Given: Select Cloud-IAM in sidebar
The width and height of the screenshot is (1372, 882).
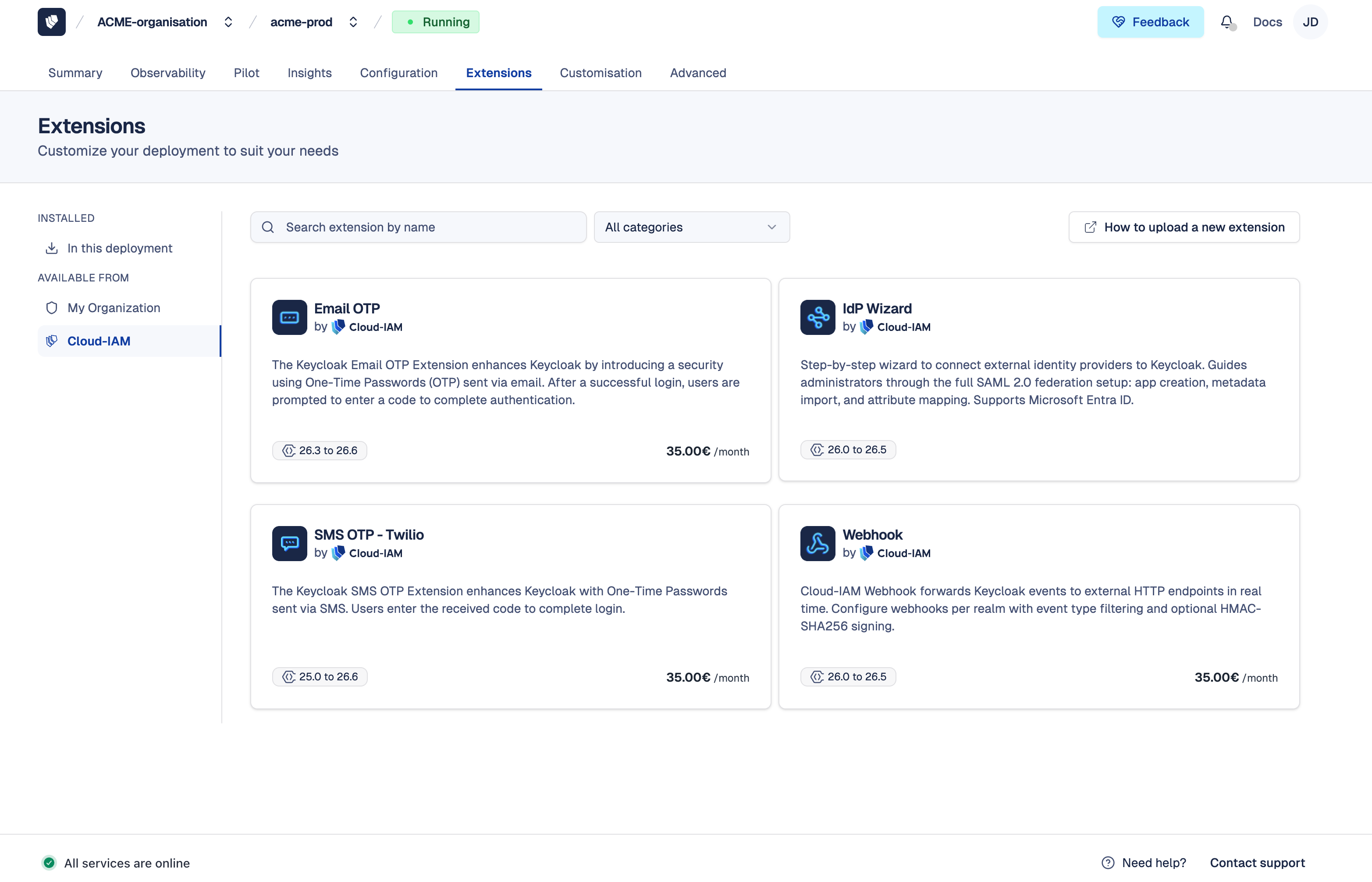Looking at the screenshot, I should (129, 341).
